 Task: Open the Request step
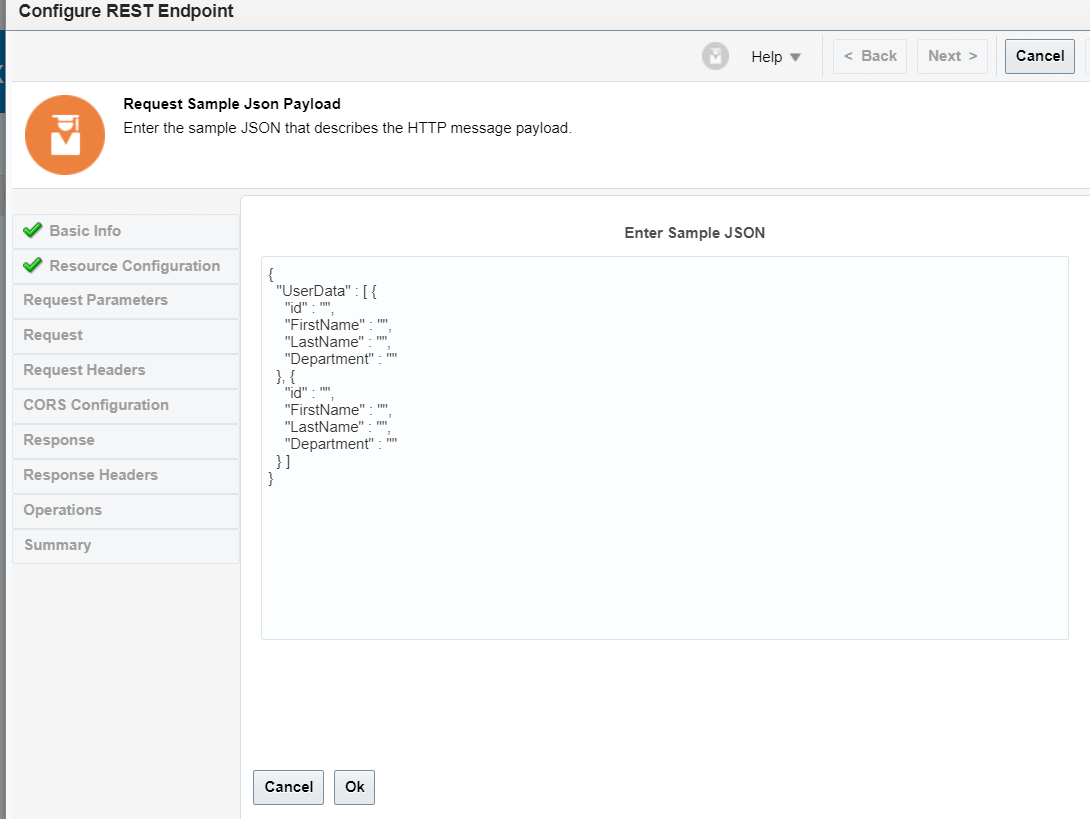[x=53, y=335]
